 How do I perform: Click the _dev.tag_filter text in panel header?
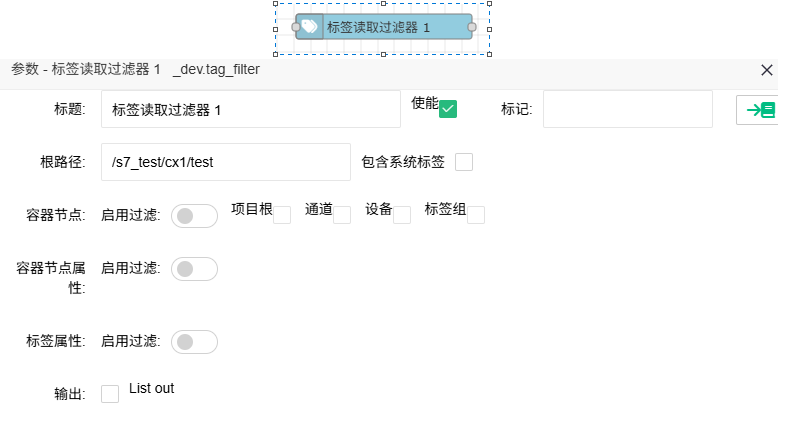click(216, 70)
